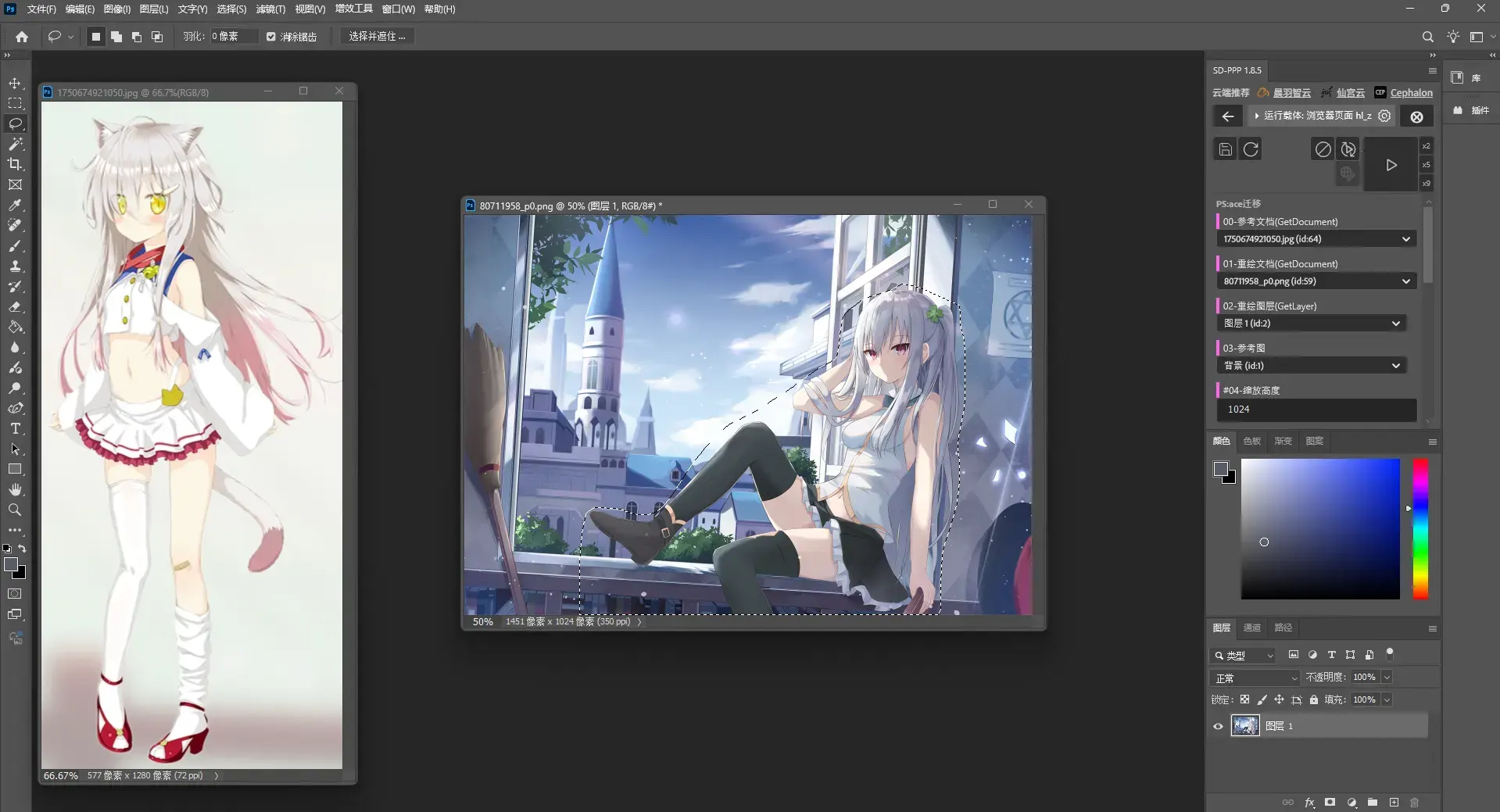This screenshot has width=1500, height=812.
Task: Click the SD-PPP run play button
Action: pyautogui.click(x=1391, y=165)
